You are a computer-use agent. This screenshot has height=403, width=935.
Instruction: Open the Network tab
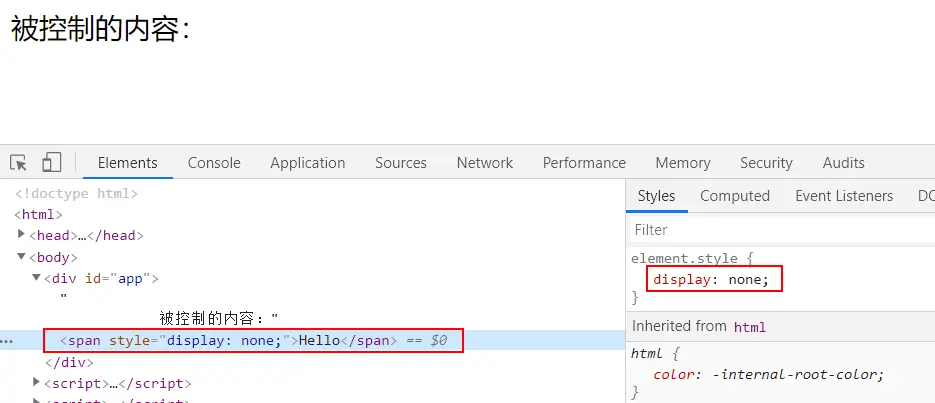[x=485, y=163]
